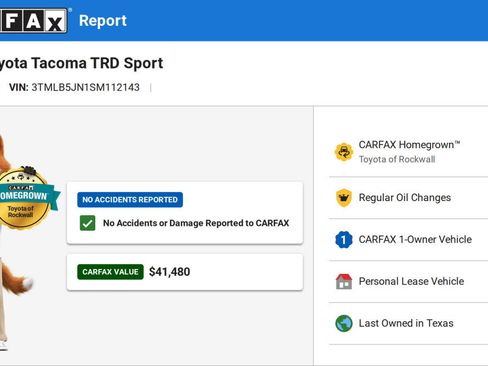Click the Personal Lease house icon

pyautogui.click(x=344, y=282)
